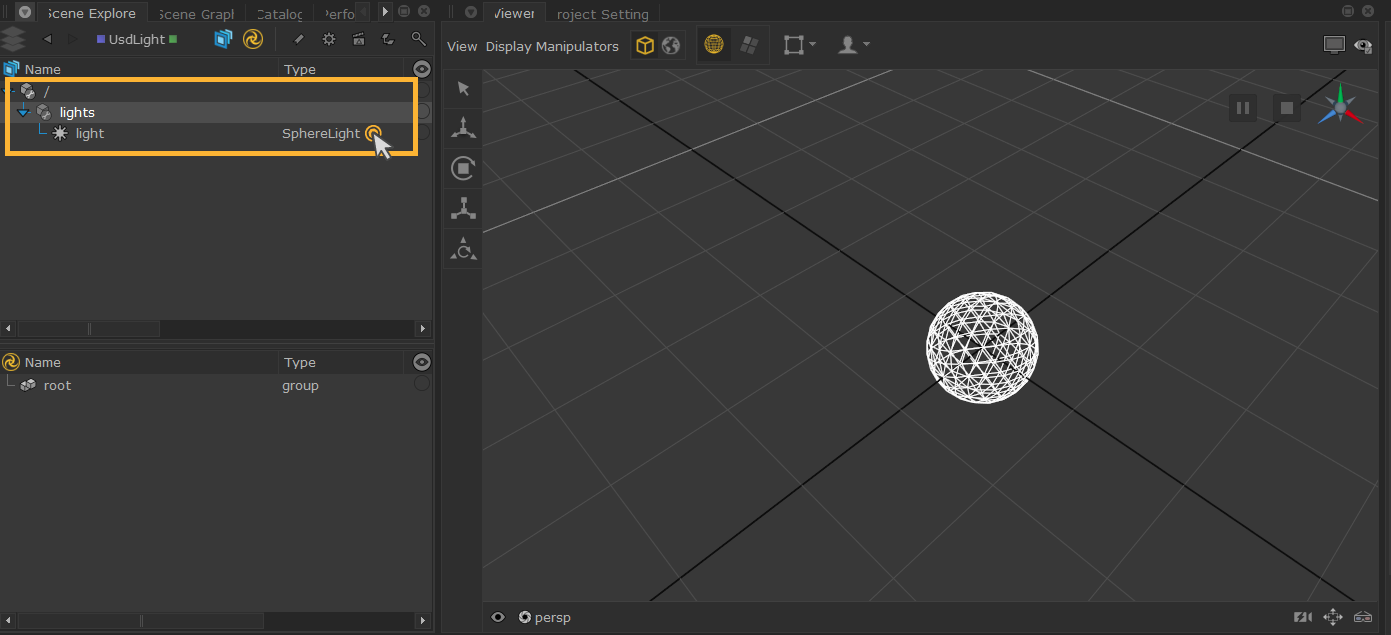Viewport: 1391px width, 635px height.
Task: Open the Display menu in Viewer
Action: (509, 47)
